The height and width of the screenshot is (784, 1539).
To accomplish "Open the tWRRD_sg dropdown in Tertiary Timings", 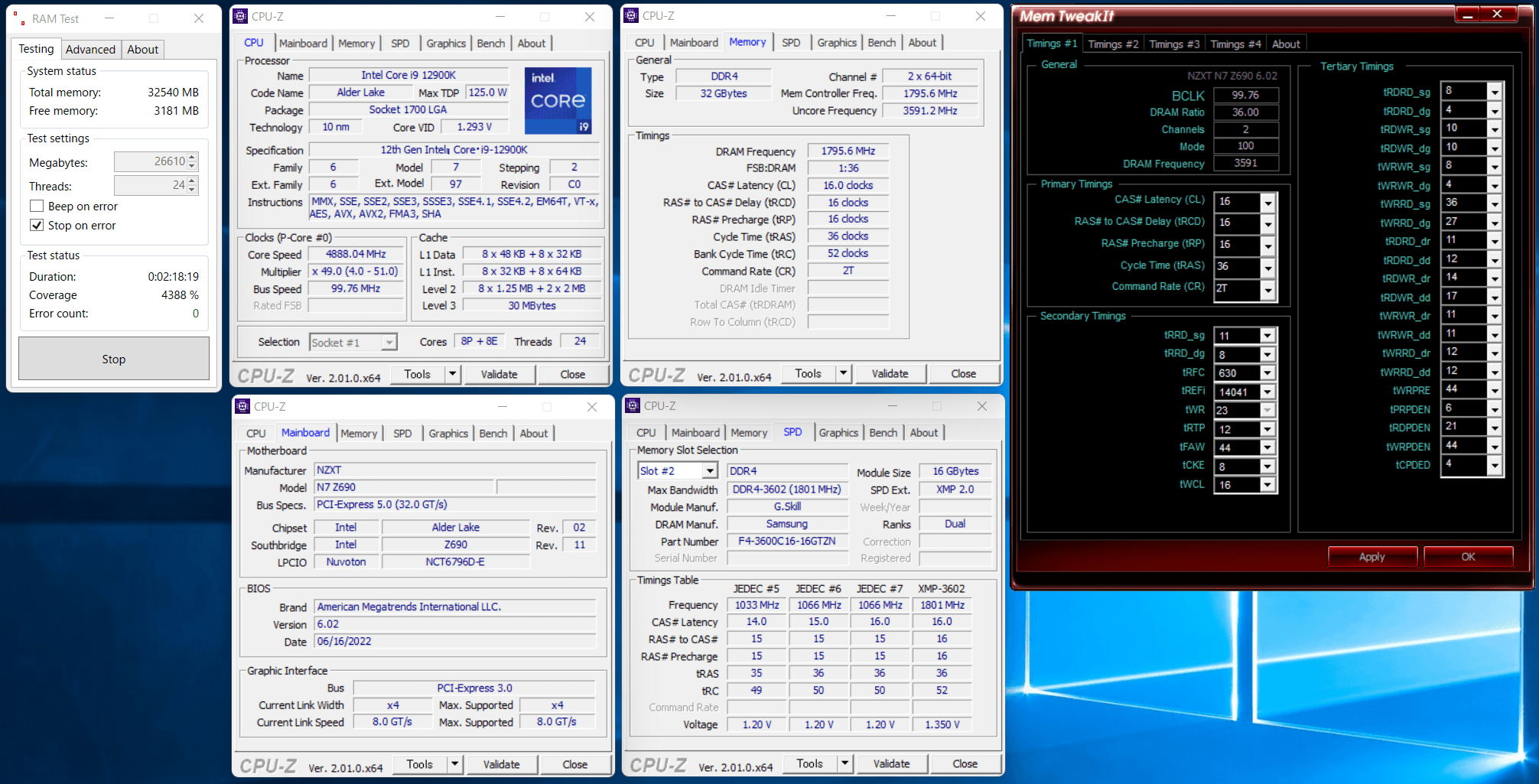I will click(1495, 204).
